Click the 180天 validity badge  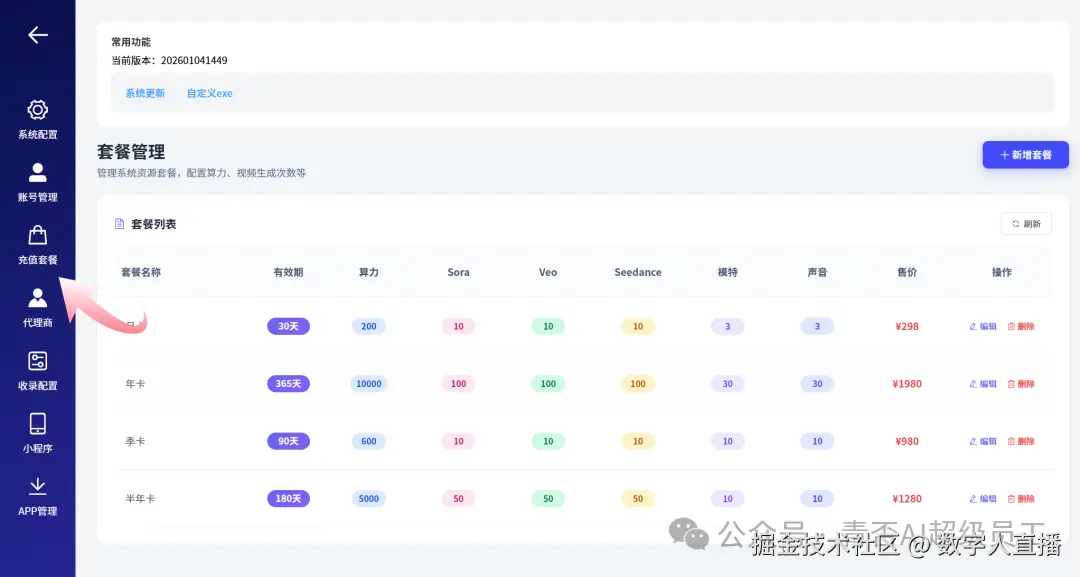288,499
